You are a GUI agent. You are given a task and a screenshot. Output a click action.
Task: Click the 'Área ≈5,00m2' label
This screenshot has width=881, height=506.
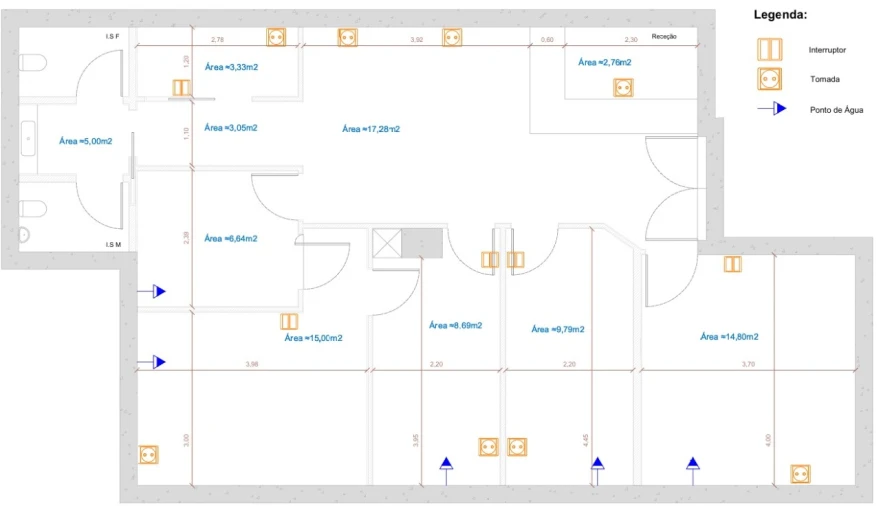[x=85, y=141]
